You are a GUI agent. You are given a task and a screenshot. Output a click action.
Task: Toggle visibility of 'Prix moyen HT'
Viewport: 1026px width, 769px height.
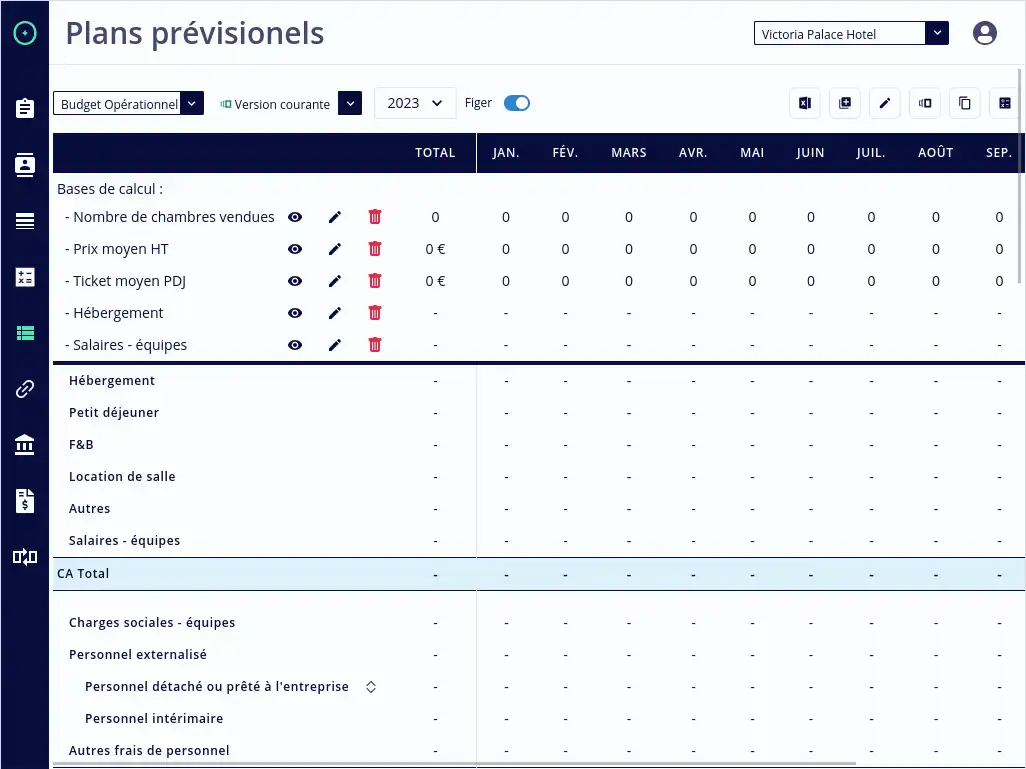294,248
